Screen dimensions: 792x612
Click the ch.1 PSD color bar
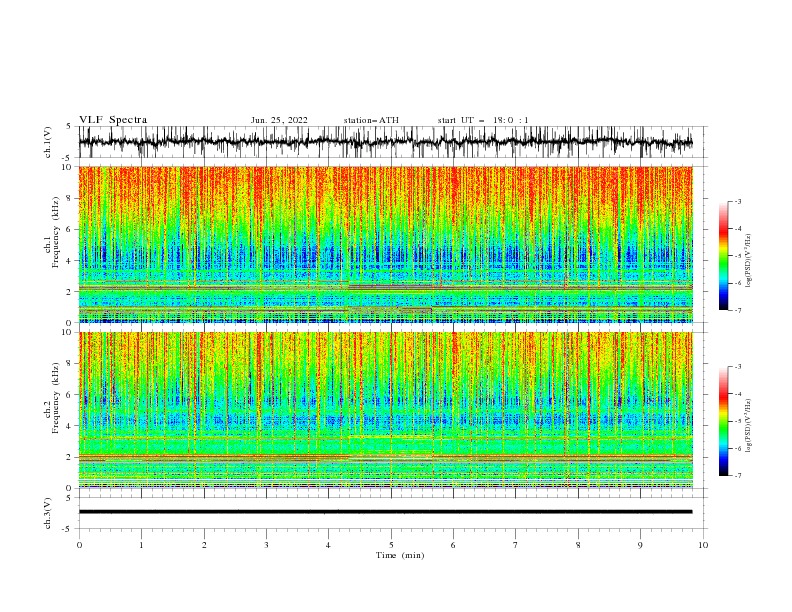tap(724, 256)
